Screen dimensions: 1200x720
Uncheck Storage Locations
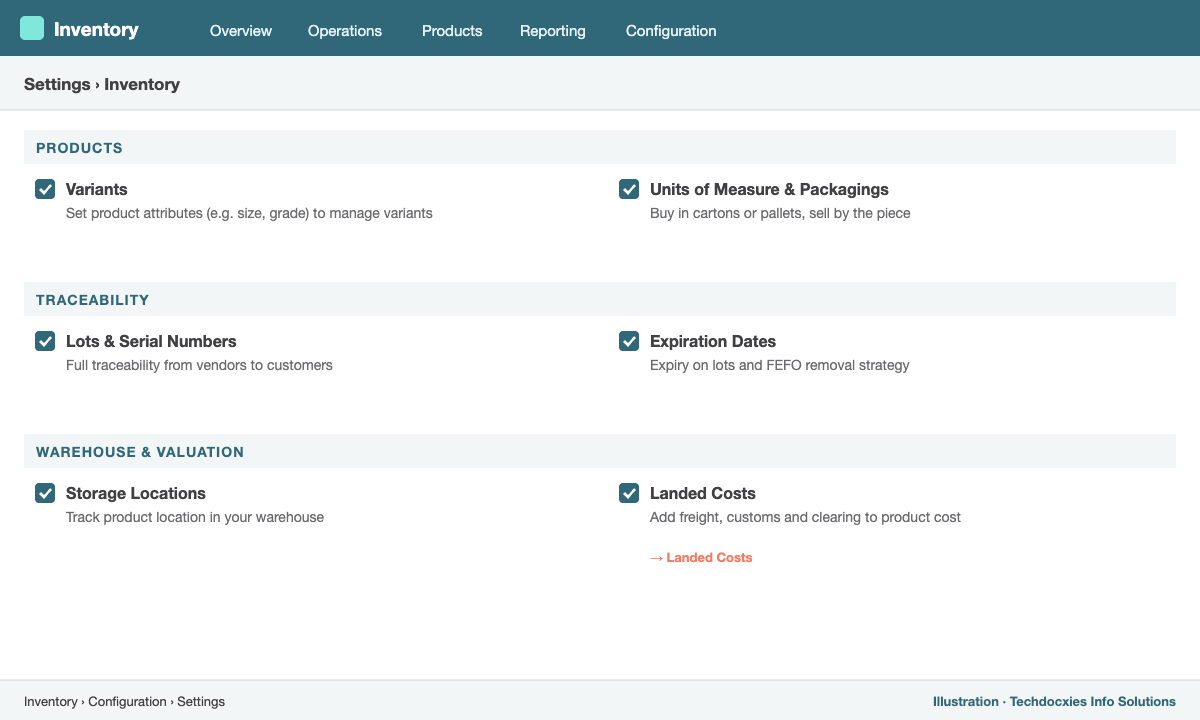[45, 493]
